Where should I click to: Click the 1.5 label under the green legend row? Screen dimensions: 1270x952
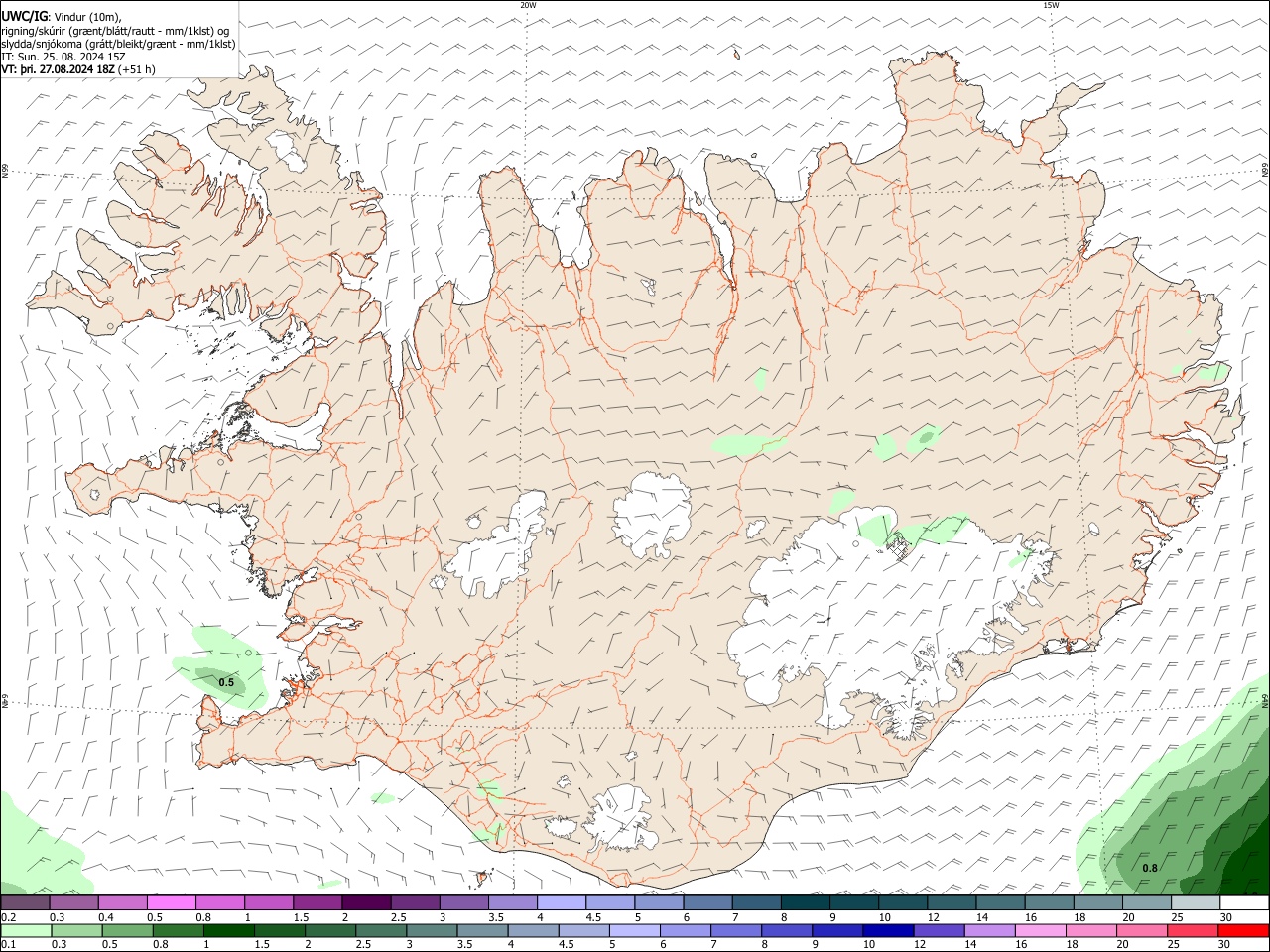263,945
